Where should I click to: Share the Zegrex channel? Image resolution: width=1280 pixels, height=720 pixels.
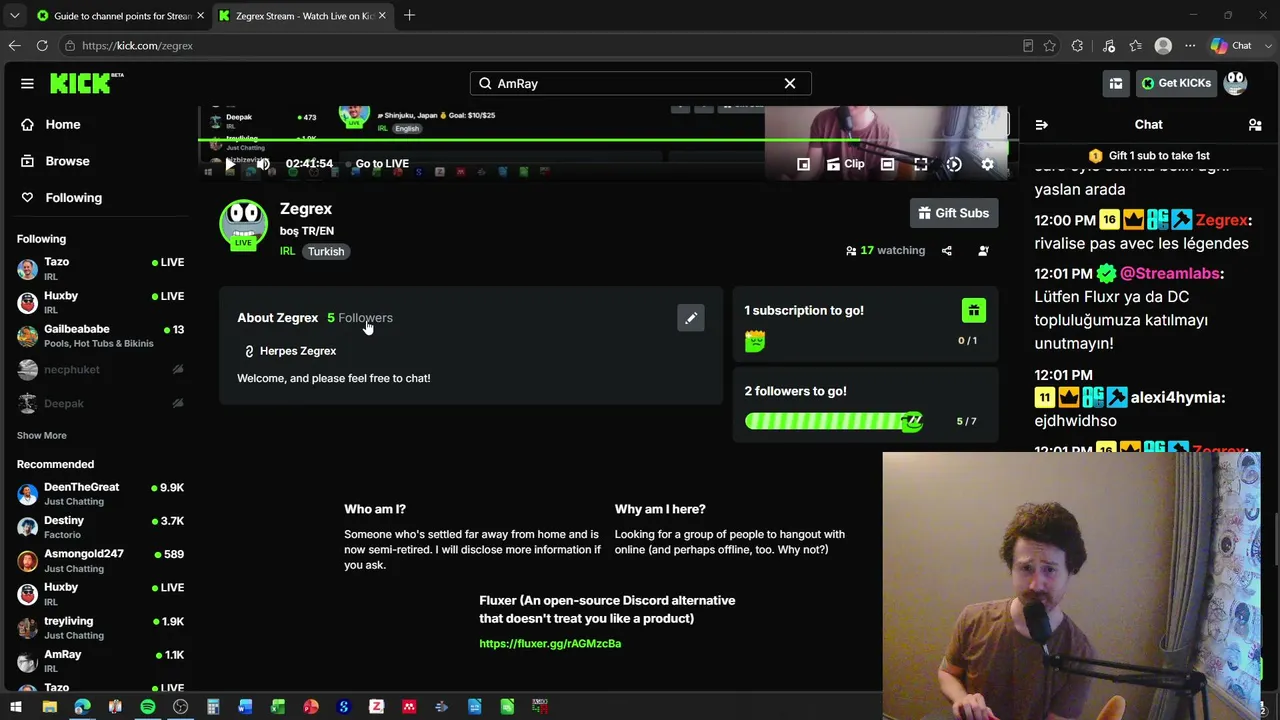click(947, 251)
